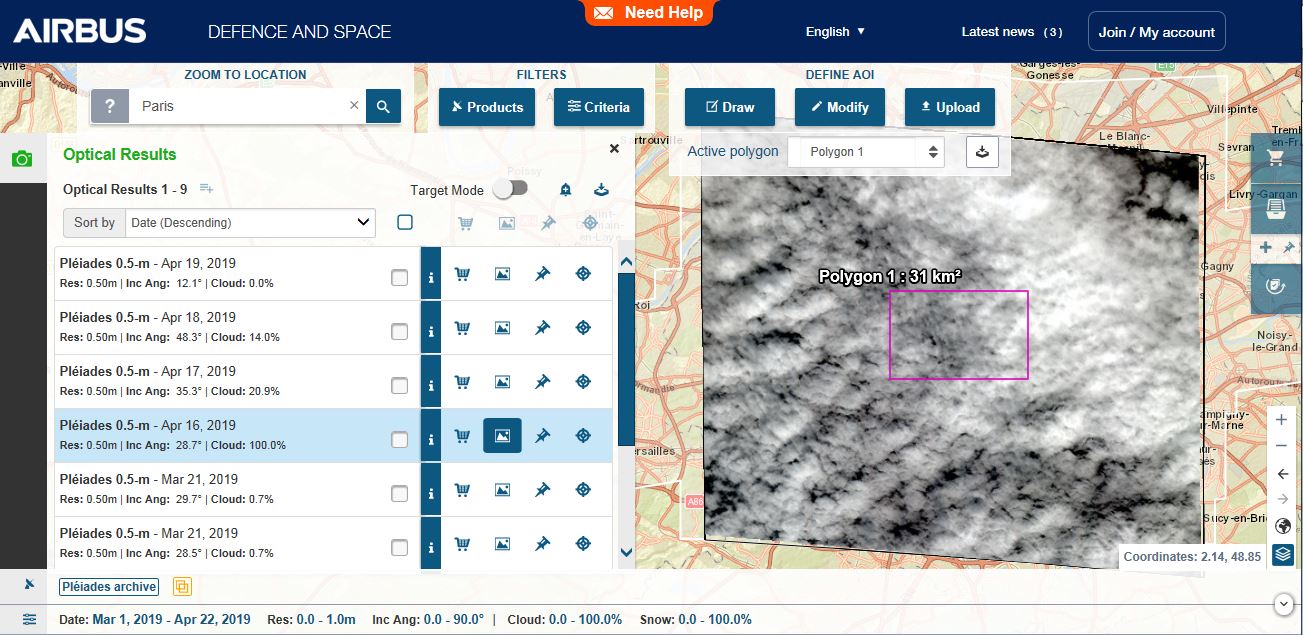Image resolution: width=1303 pixels, height=635 pixels.
Task: Open the Active polygon selector showing Polygon 1
Action: click(x=866, y=152)
